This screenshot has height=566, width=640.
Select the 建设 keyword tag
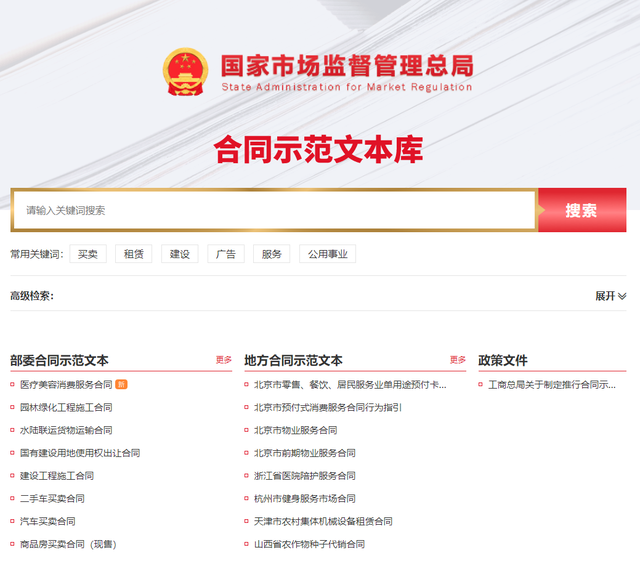180,254
